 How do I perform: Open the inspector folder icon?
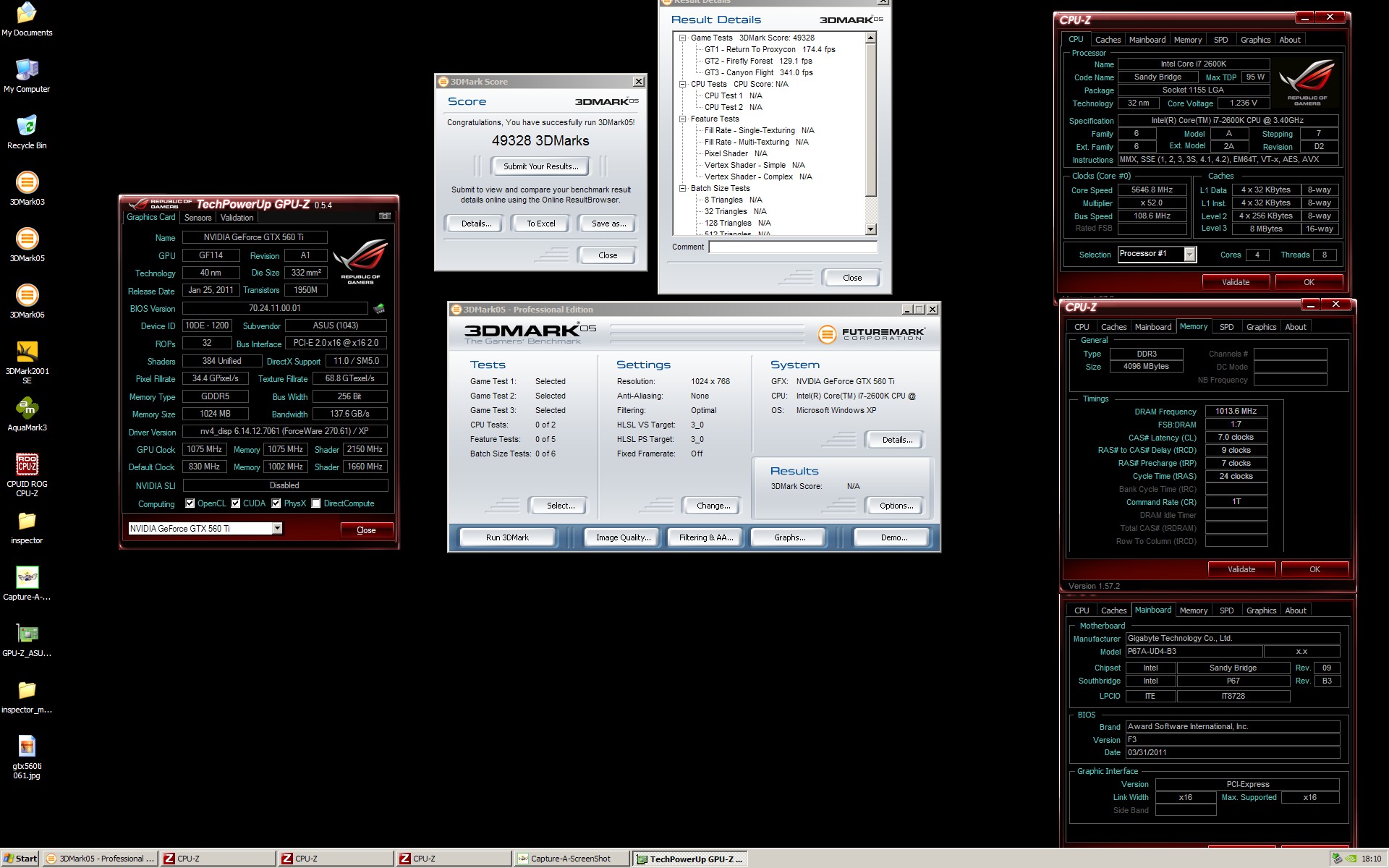(x=27, y=521)
